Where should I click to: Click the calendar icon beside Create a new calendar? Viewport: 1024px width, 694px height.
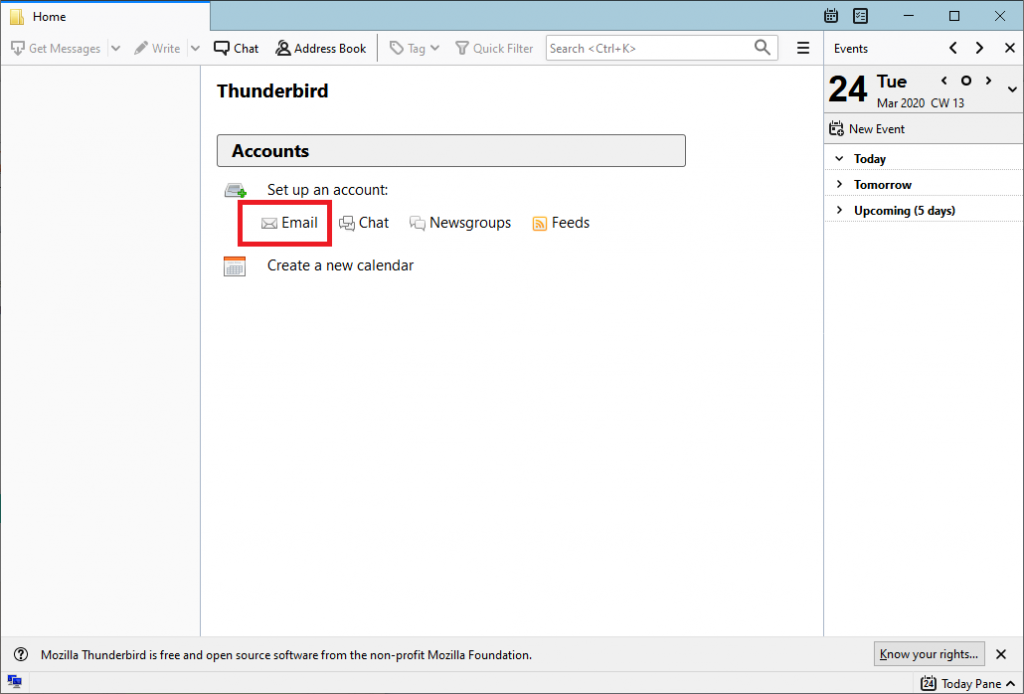click(x=234, y=266)
